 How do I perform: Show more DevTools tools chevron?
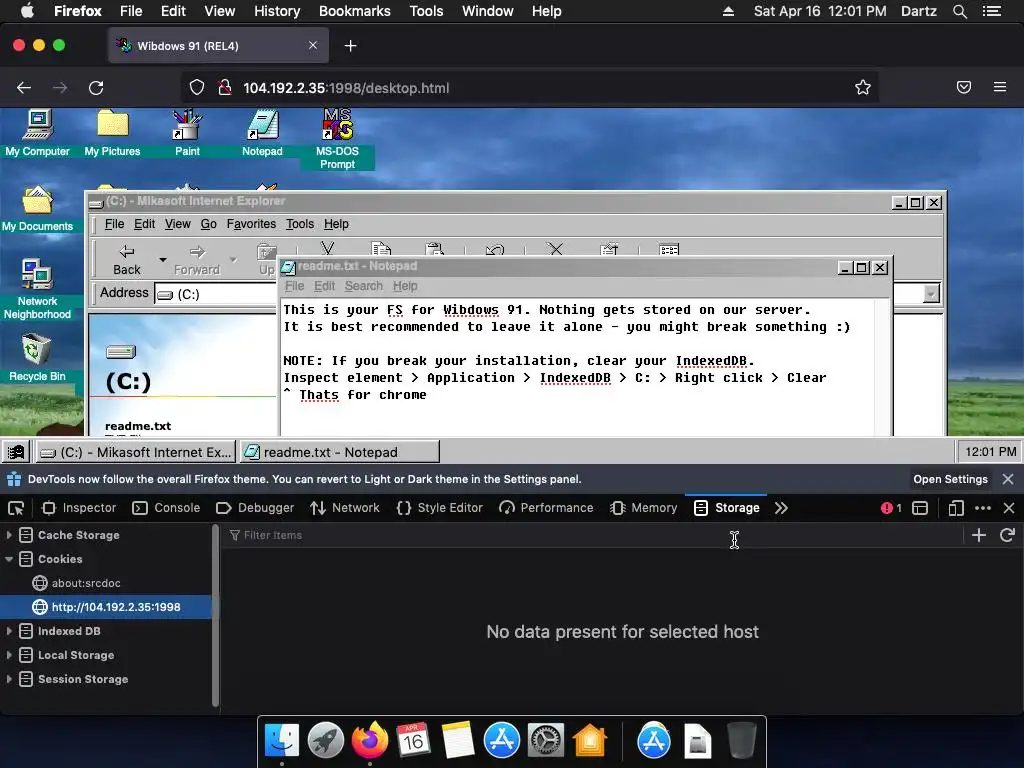(x=781, y=508)
